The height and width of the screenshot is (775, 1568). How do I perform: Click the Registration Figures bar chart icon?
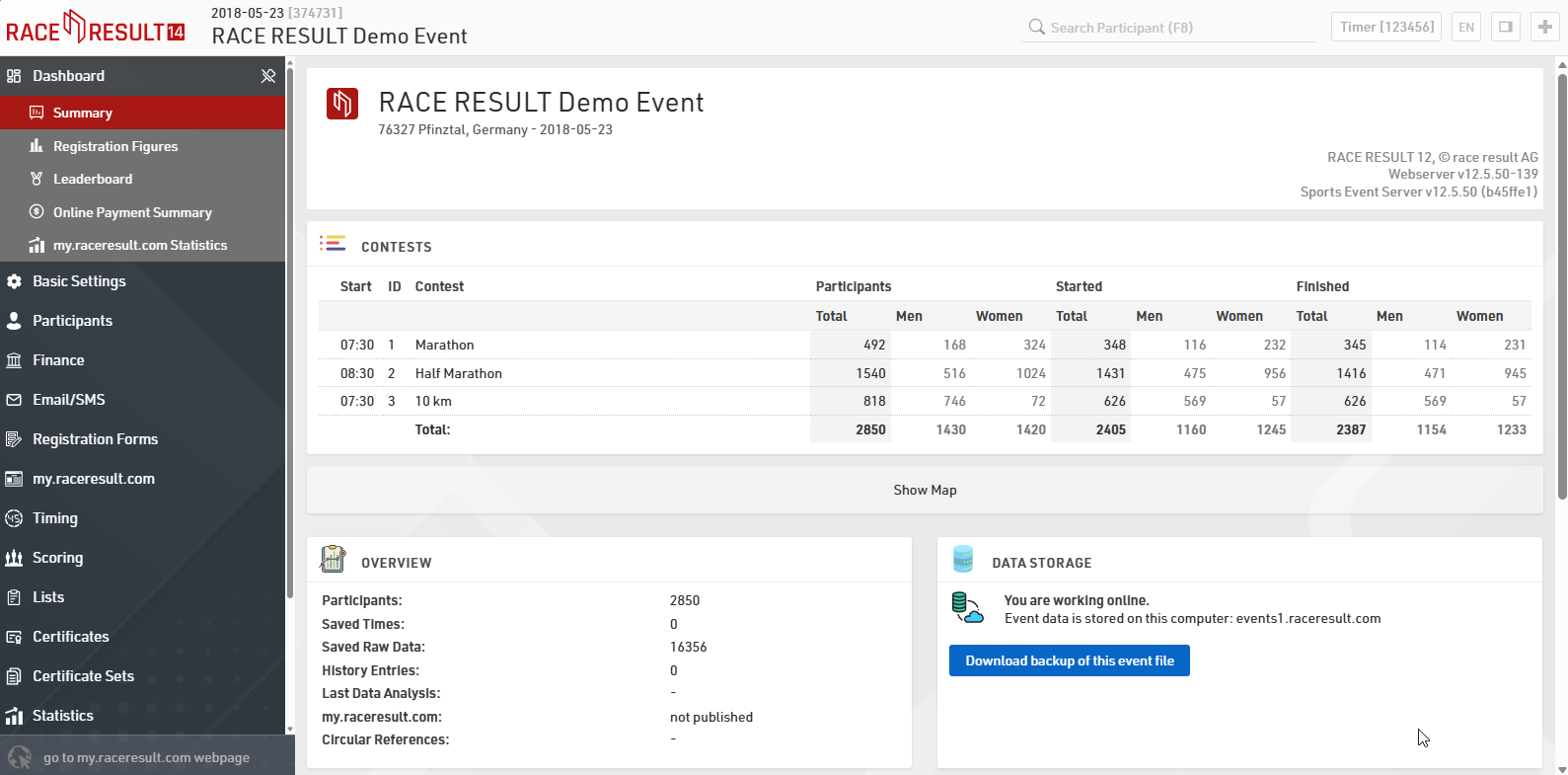point(37,146)
